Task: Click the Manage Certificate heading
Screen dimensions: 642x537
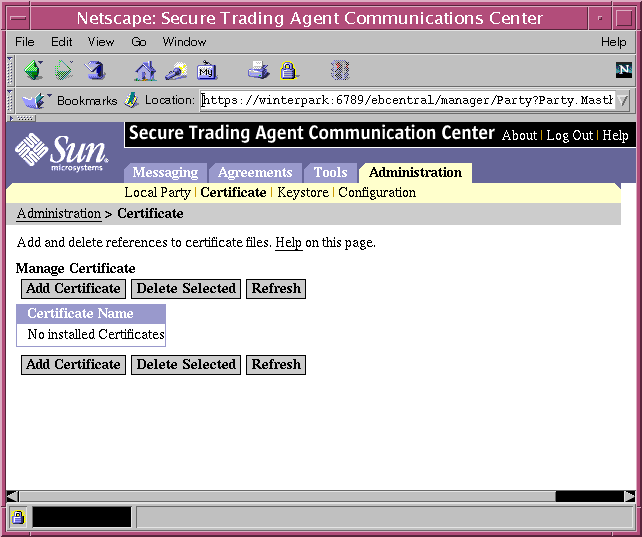Action: point(76,268)
